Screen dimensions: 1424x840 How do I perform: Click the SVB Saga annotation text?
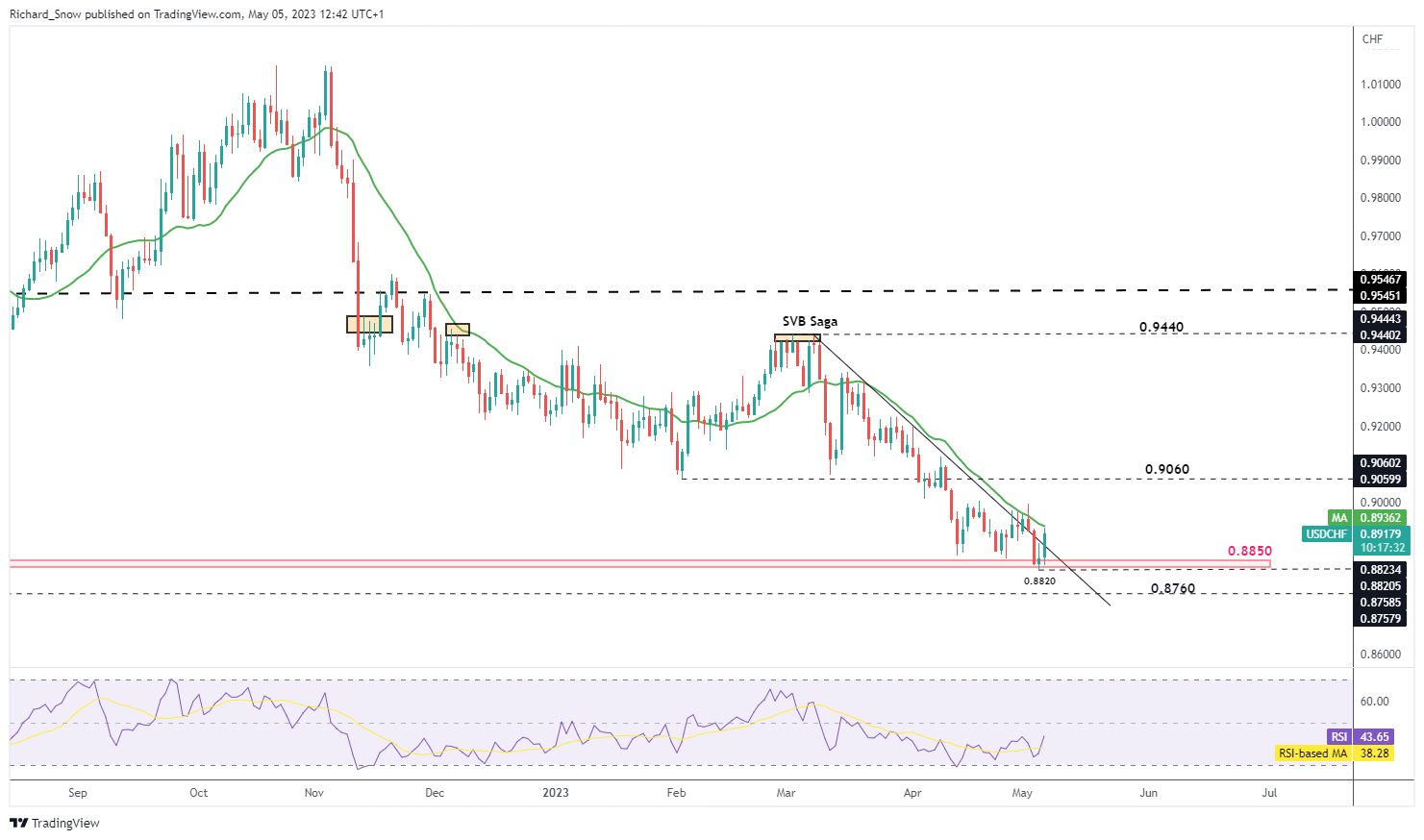coord(810,322)
